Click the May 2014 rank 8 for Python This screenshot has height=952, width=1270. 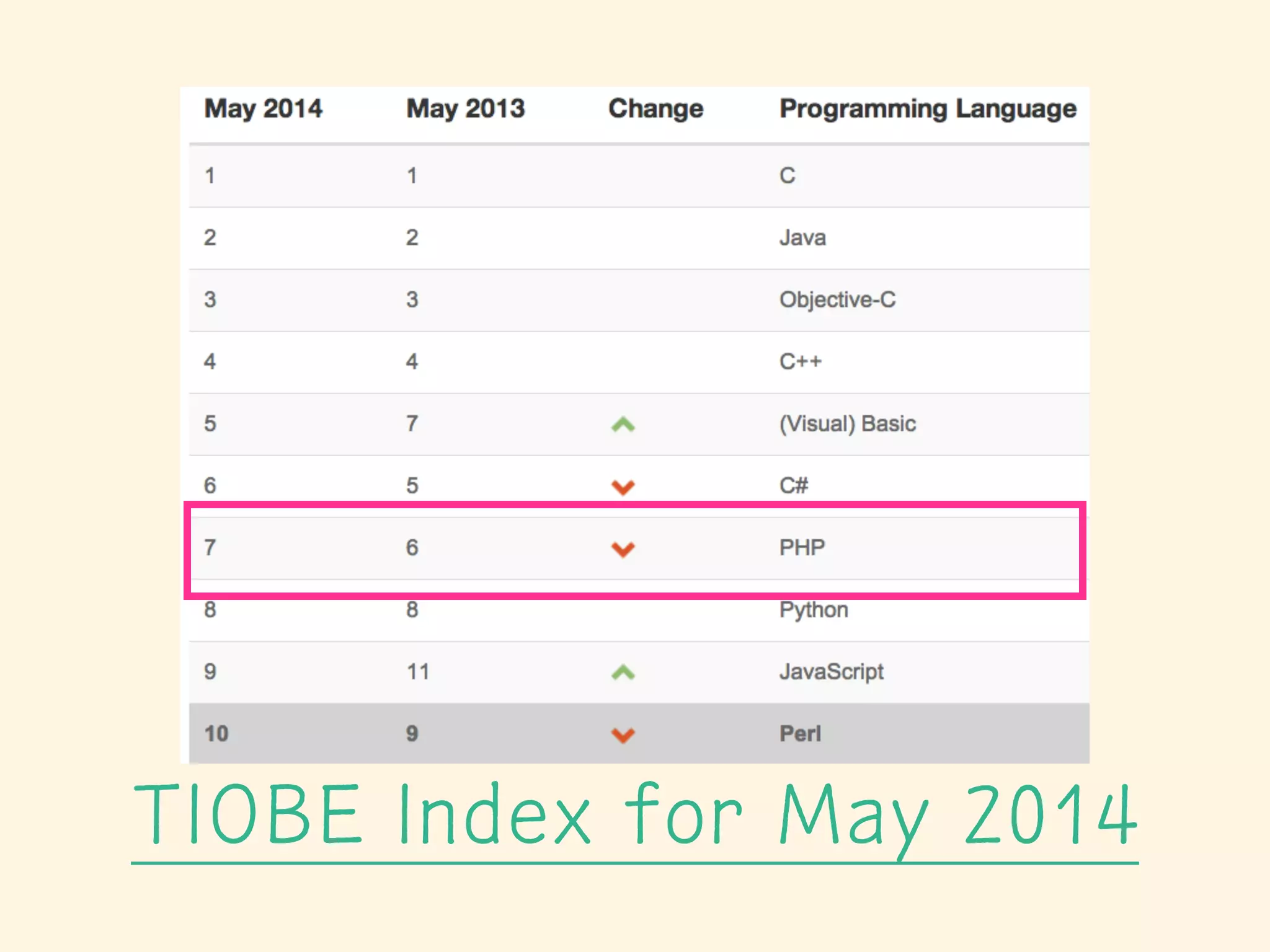tap(210, 610)
